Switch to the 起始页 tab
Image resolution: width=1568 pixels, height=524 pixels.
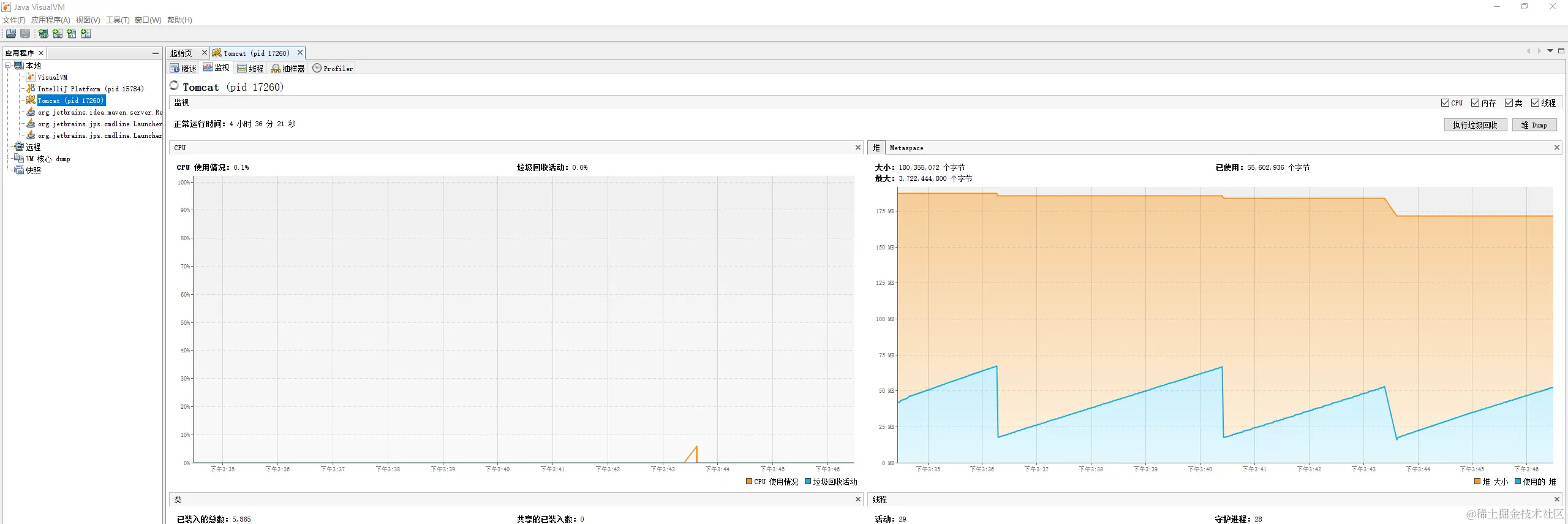[181, 53]
